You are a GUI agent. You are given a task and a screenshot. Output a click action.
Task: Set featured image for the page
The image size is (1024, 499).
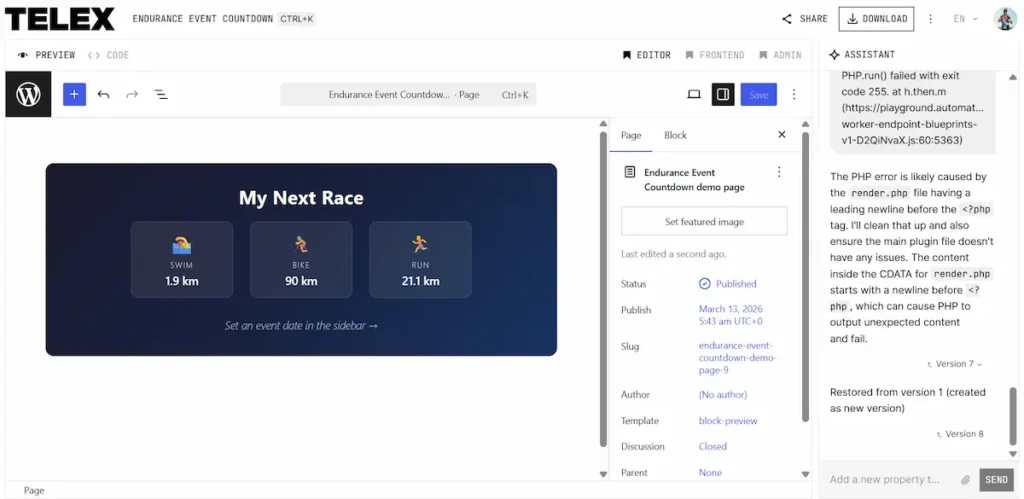[704, 221]
